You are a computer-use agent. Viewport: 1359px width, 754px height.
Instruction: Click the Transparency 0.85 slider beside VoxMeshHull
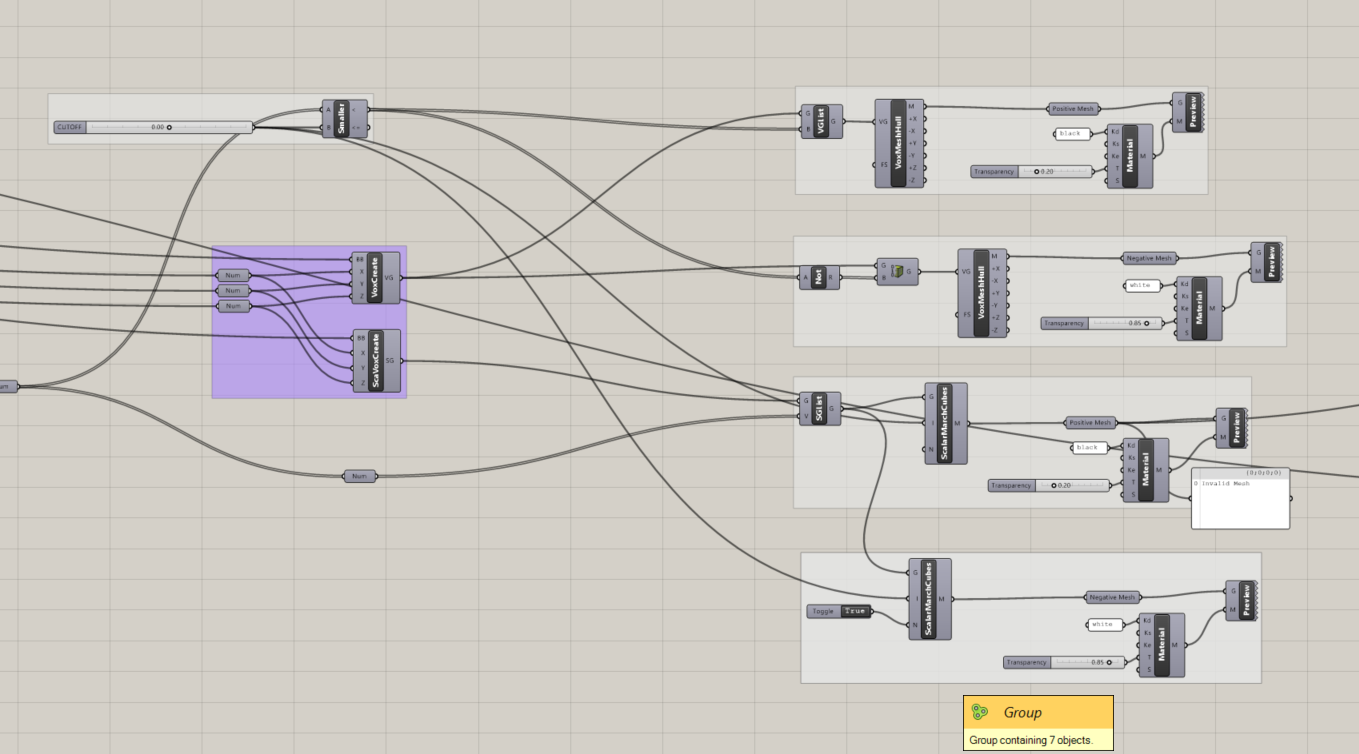[x=1103, y=323]
